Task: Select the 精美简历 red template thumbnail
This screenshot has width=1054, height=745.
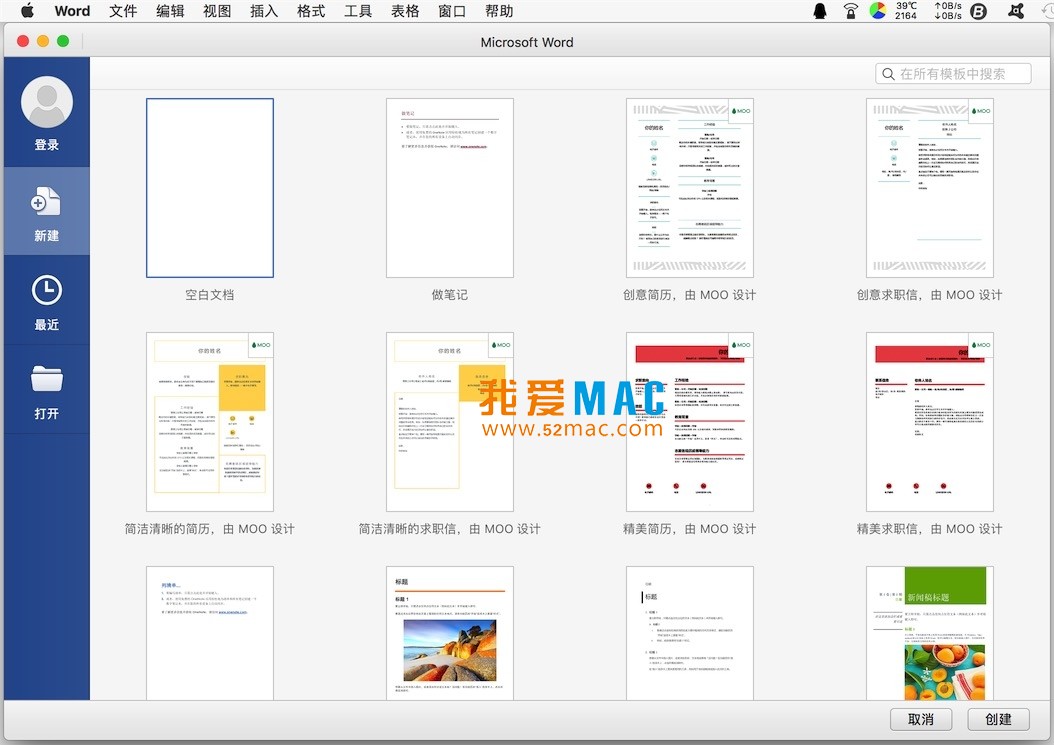Action: coord(690,422)
